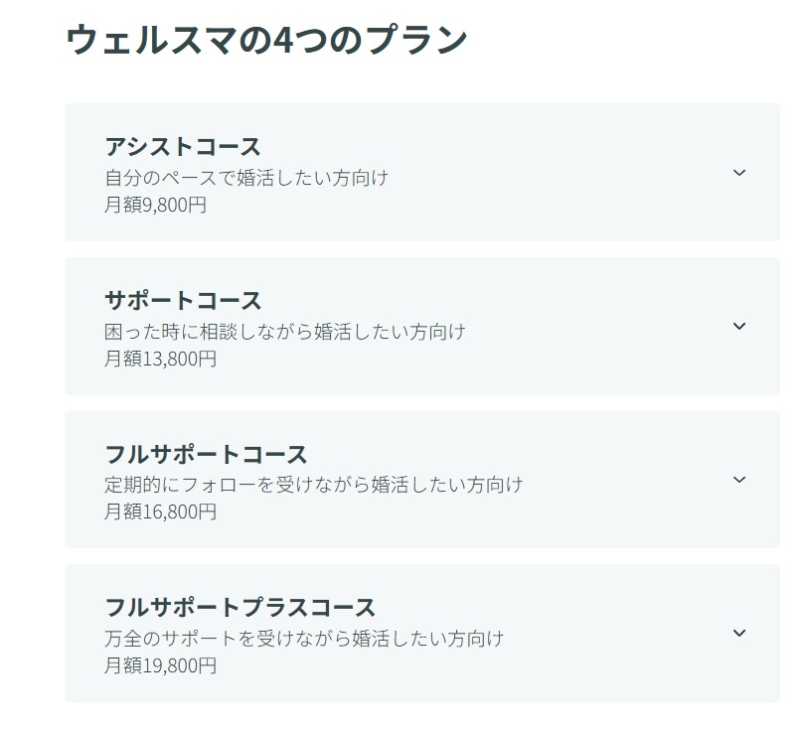Click the 月額16,800円 monthly price
This screenshot has width=800, height=730.
(x=160, y=512)
